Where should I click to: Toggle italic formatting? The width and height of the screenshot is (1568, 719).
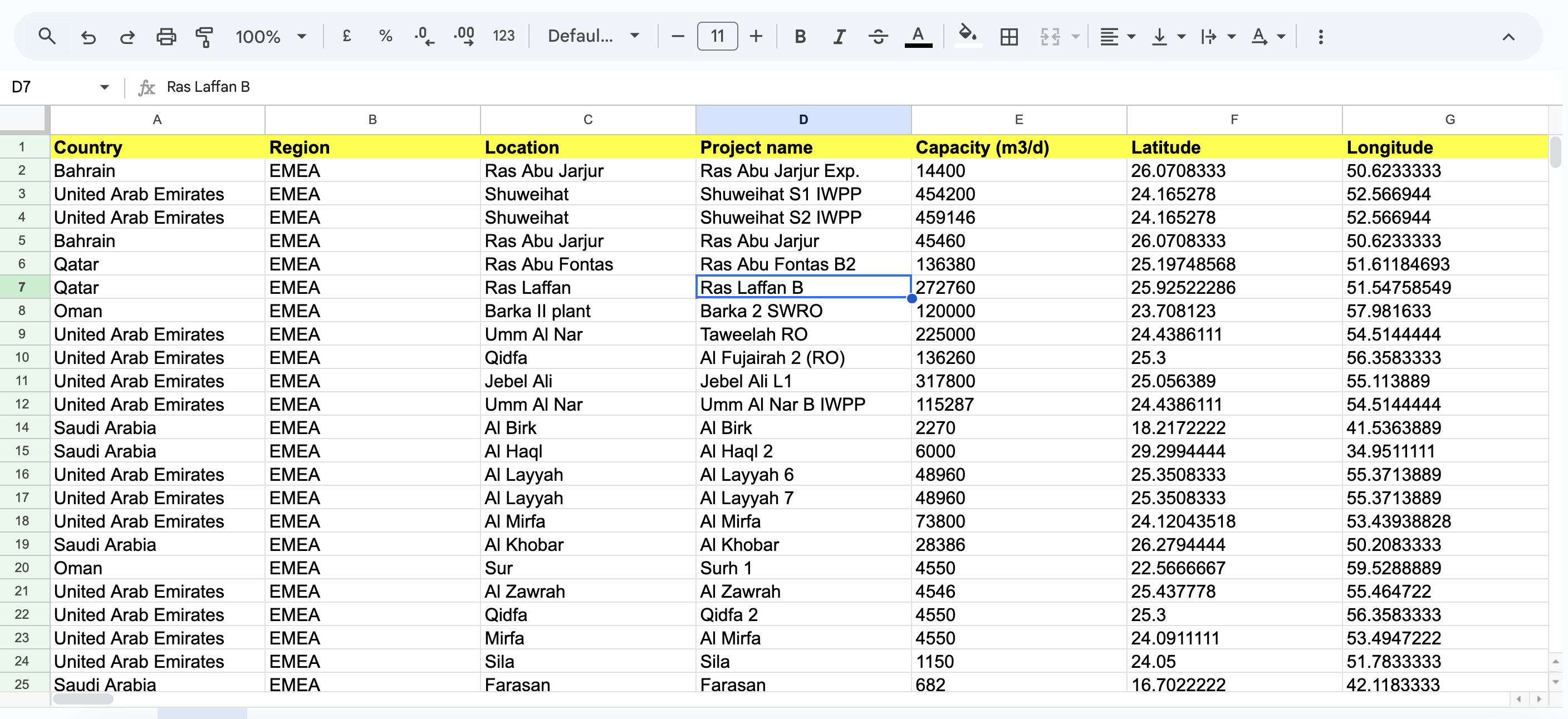(x=839, y=36)
